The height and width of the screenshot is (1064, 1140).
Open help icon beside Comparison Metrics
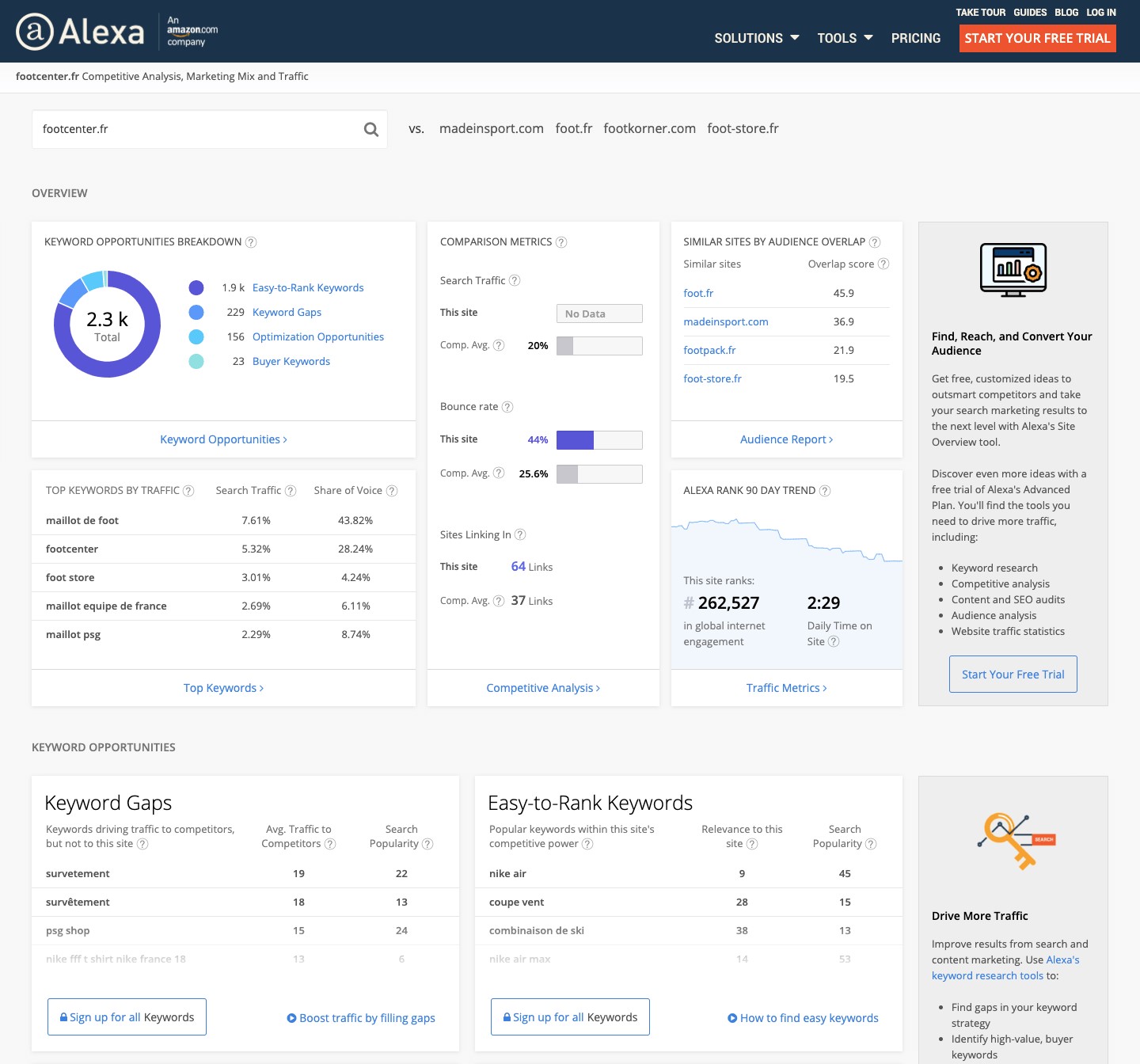click(x=561, y=242)
